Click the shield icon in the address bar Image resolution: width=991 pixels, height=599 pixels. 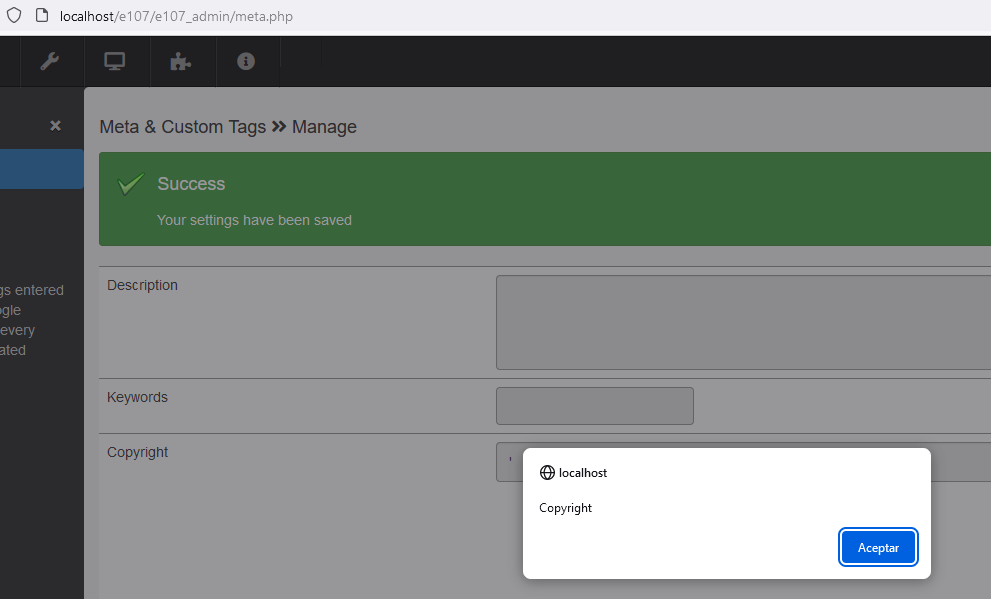click(12, 16)
